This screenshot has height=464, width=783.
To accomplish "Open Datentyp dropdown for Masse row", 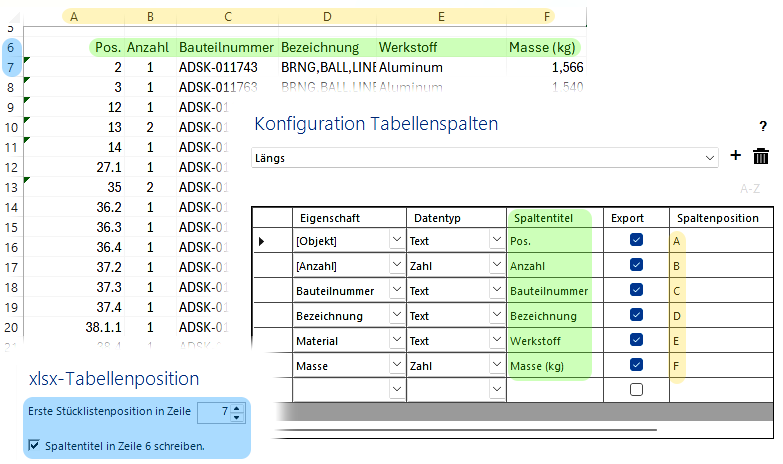I will [495, 366].
